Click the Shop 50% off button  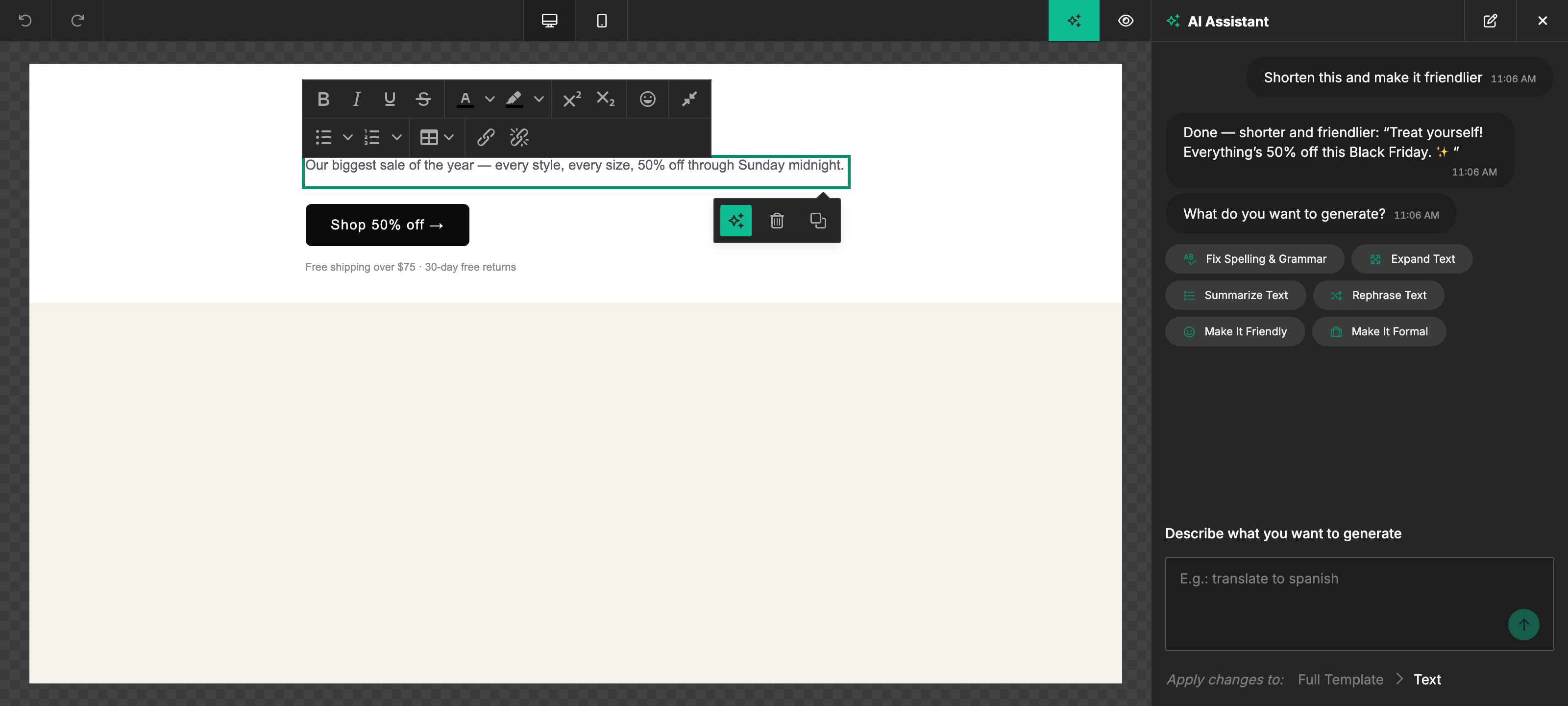(x=387, y=225)
